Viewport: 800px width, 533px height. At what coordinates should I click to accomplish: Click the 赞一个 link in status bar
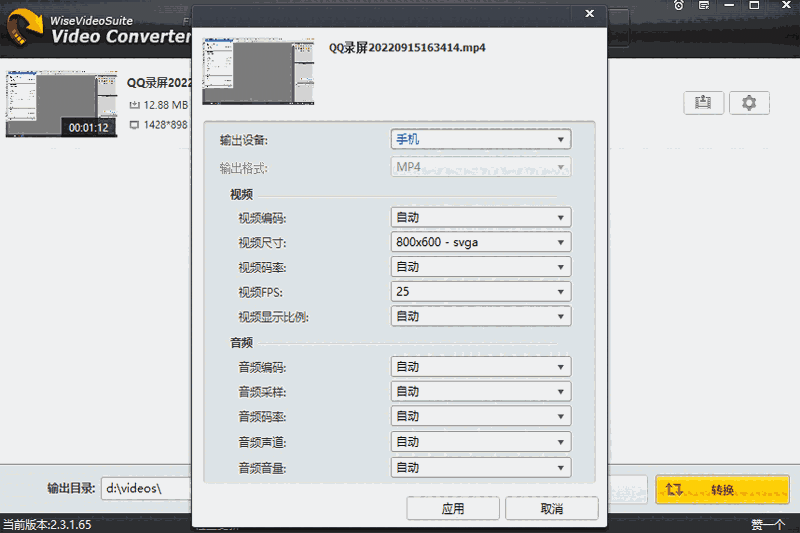point(768,525)
